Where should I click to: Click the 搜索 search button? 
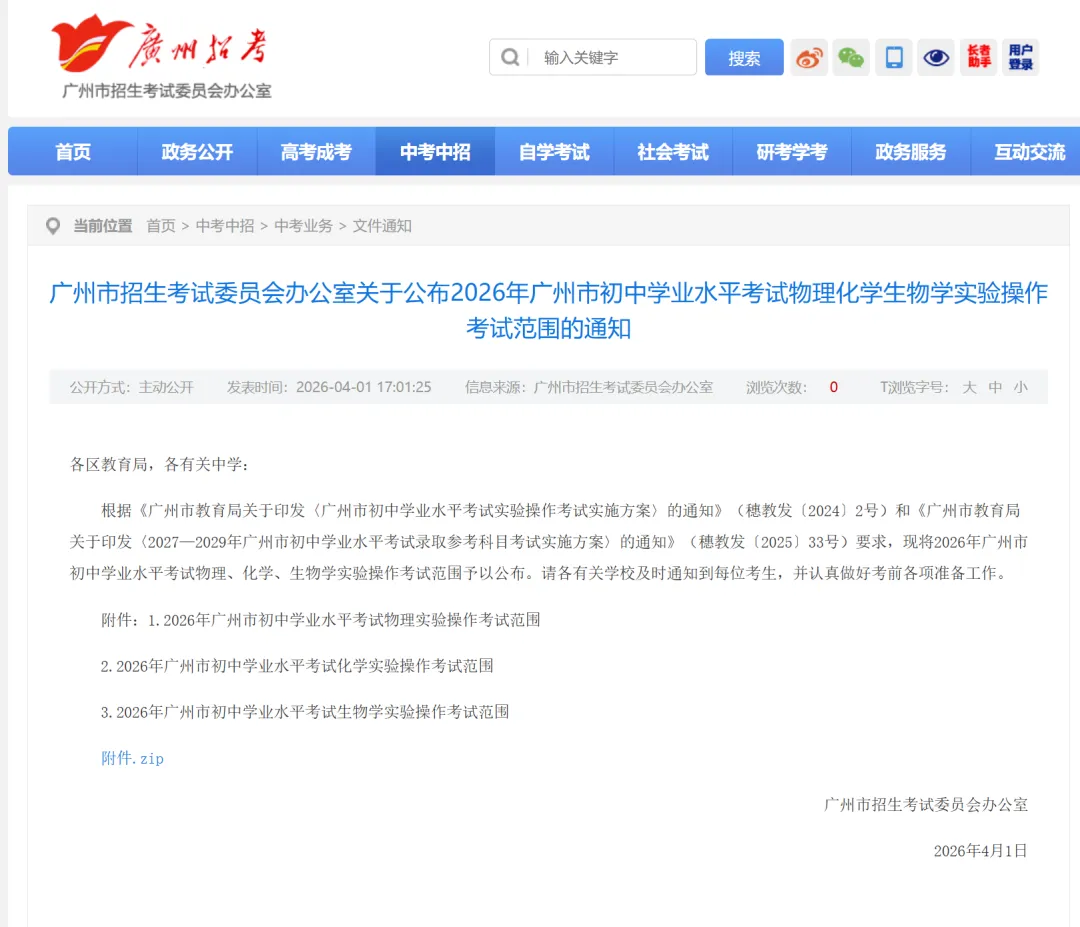[743, 57]
